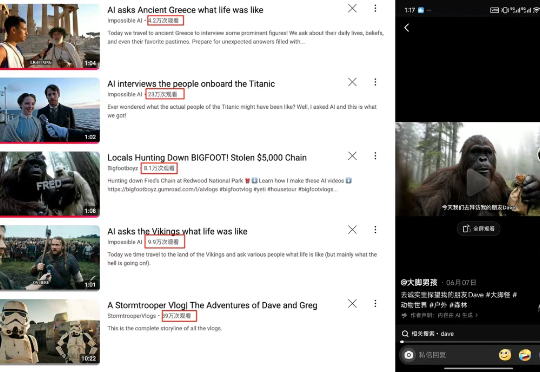Open three-dot menu for Stormtrooper Vlog video
The width and height of the screenshot is (540, 372).
(x=375, y=303)
